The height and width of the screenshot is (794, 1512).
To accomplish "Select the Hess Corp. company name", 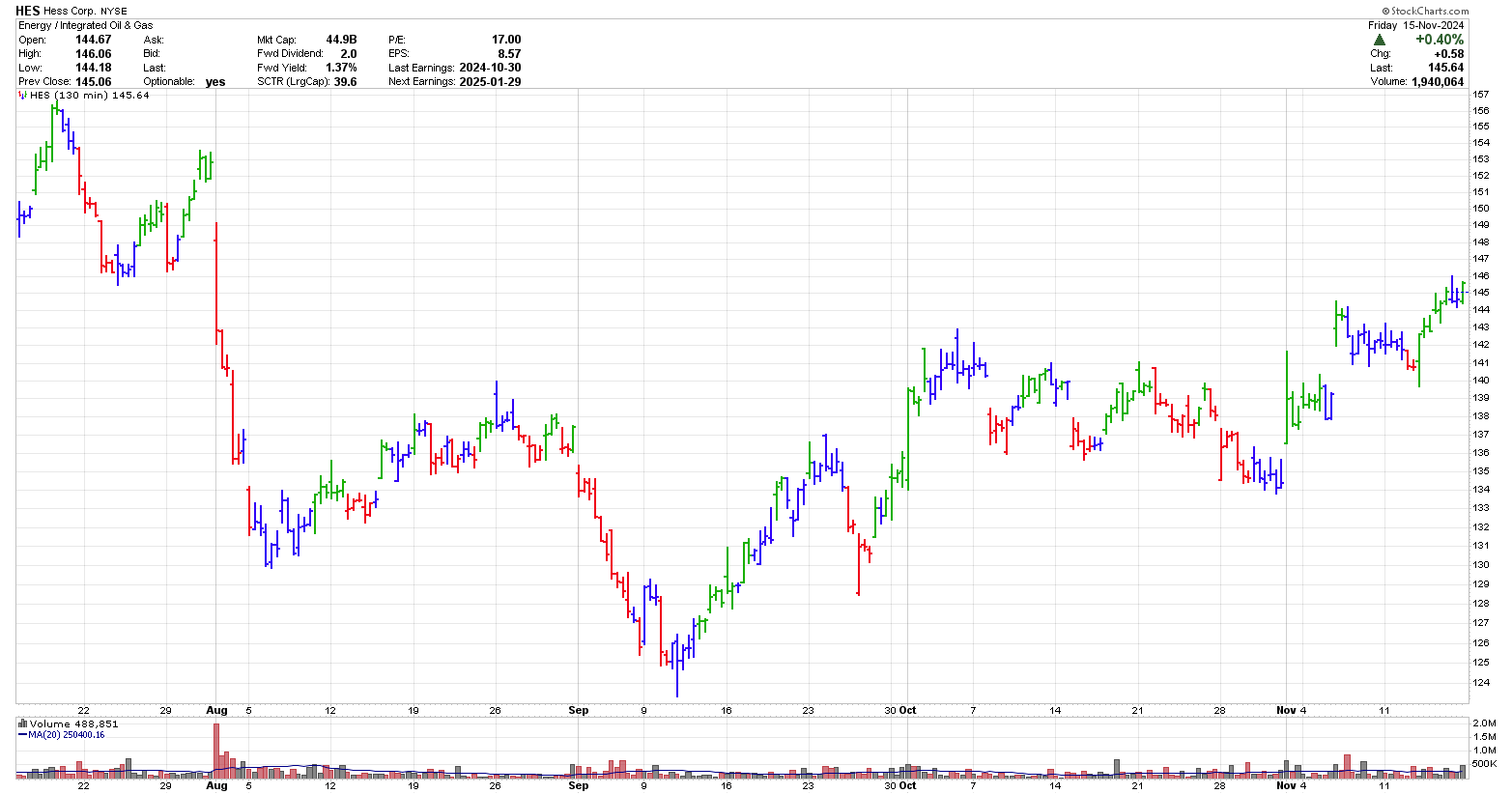I will pyautogui.click(x=70, y=11).
